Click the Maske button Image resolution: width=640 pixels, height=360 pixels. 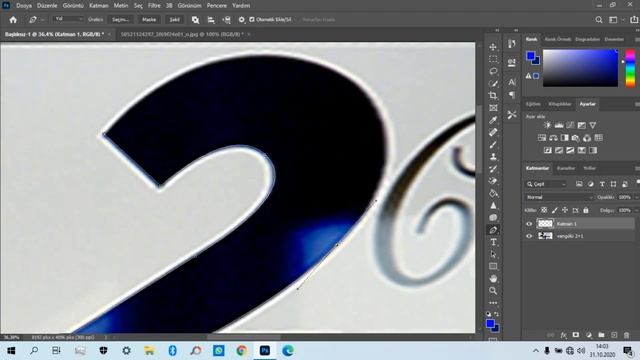[149, 20]
